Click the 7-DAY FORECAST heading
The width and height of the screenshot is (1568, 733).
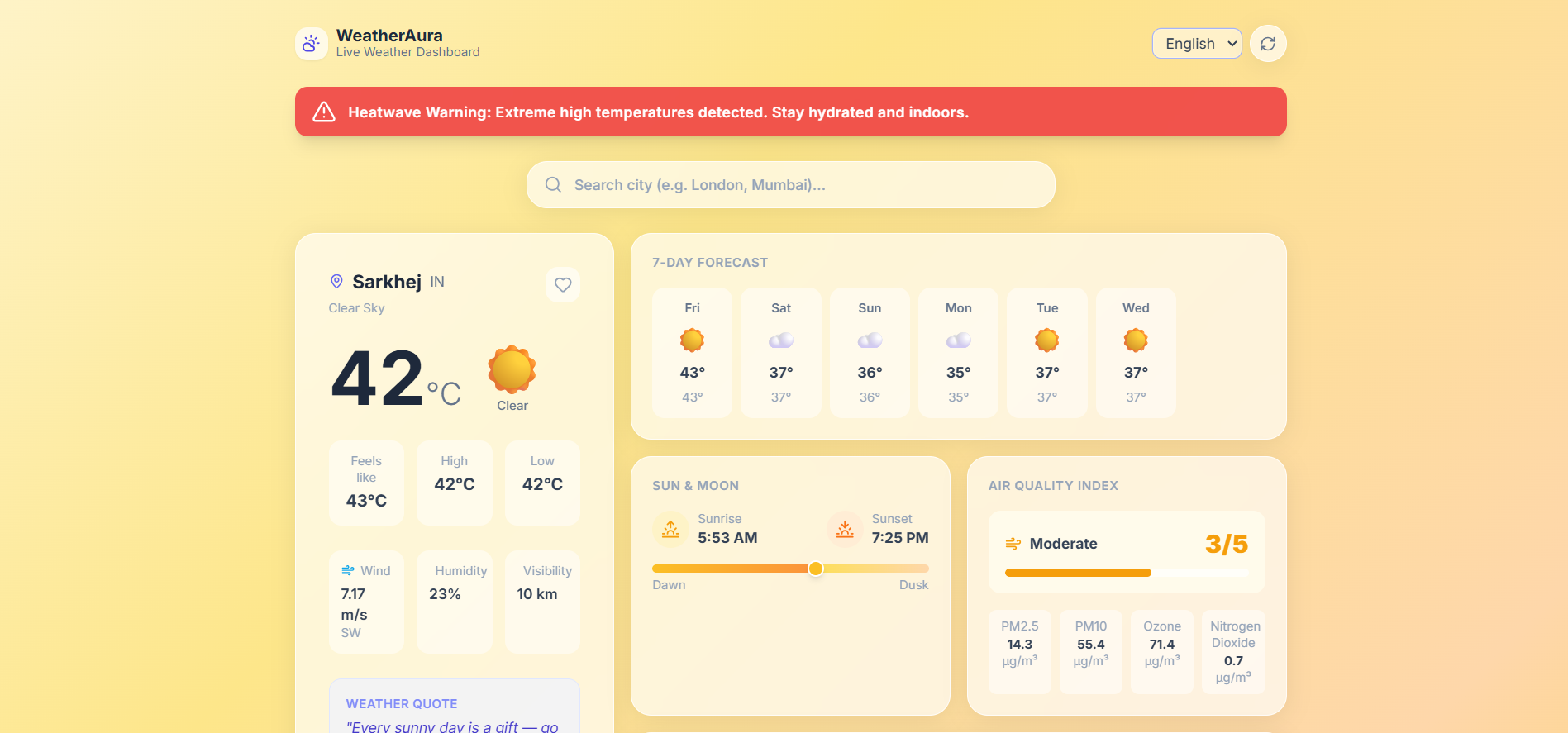pos(710,263)
